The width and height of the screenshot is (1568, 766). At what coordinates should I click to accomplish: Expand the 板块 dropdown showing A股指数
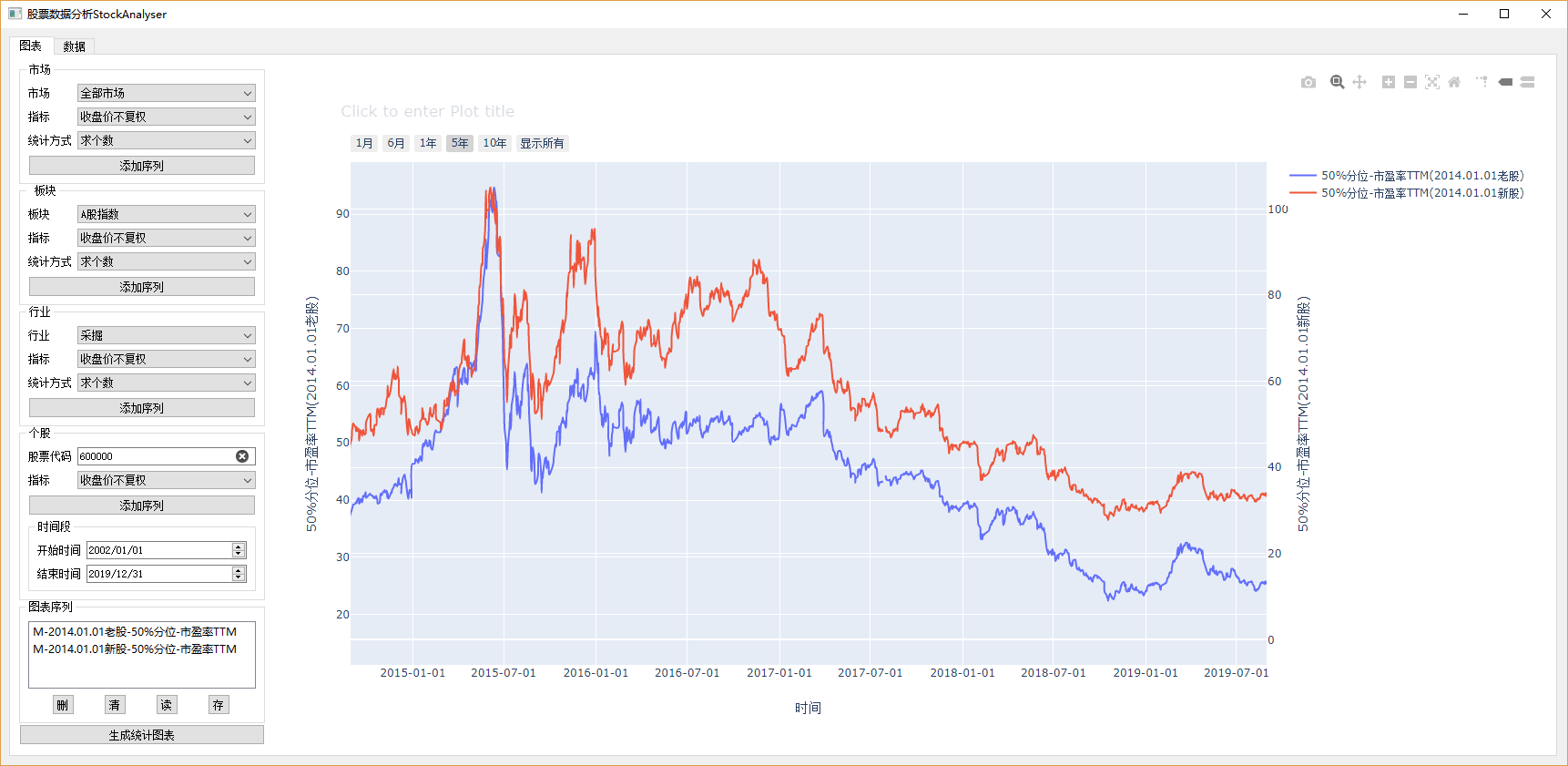coord(166,214)
